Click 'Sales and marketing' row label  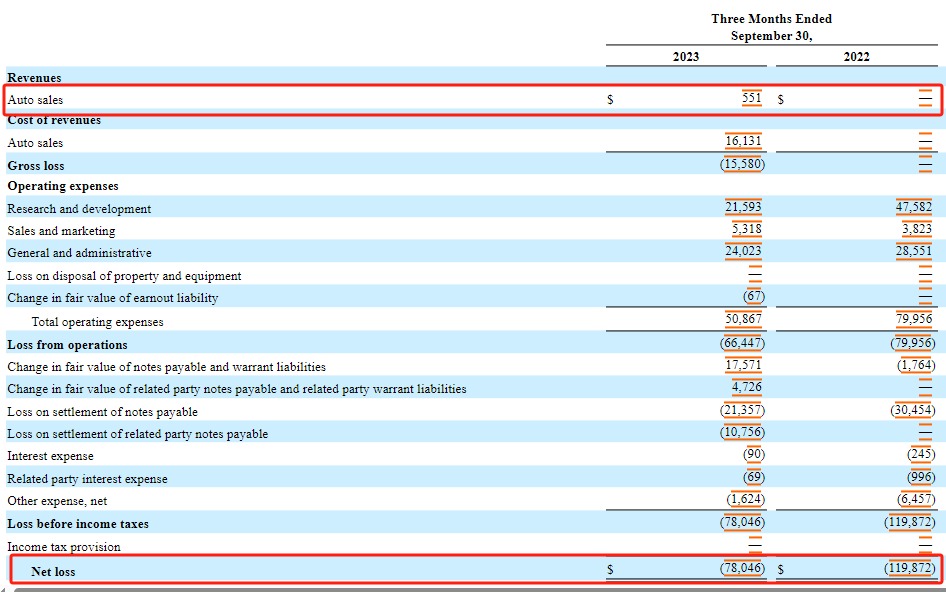(61, 231)
